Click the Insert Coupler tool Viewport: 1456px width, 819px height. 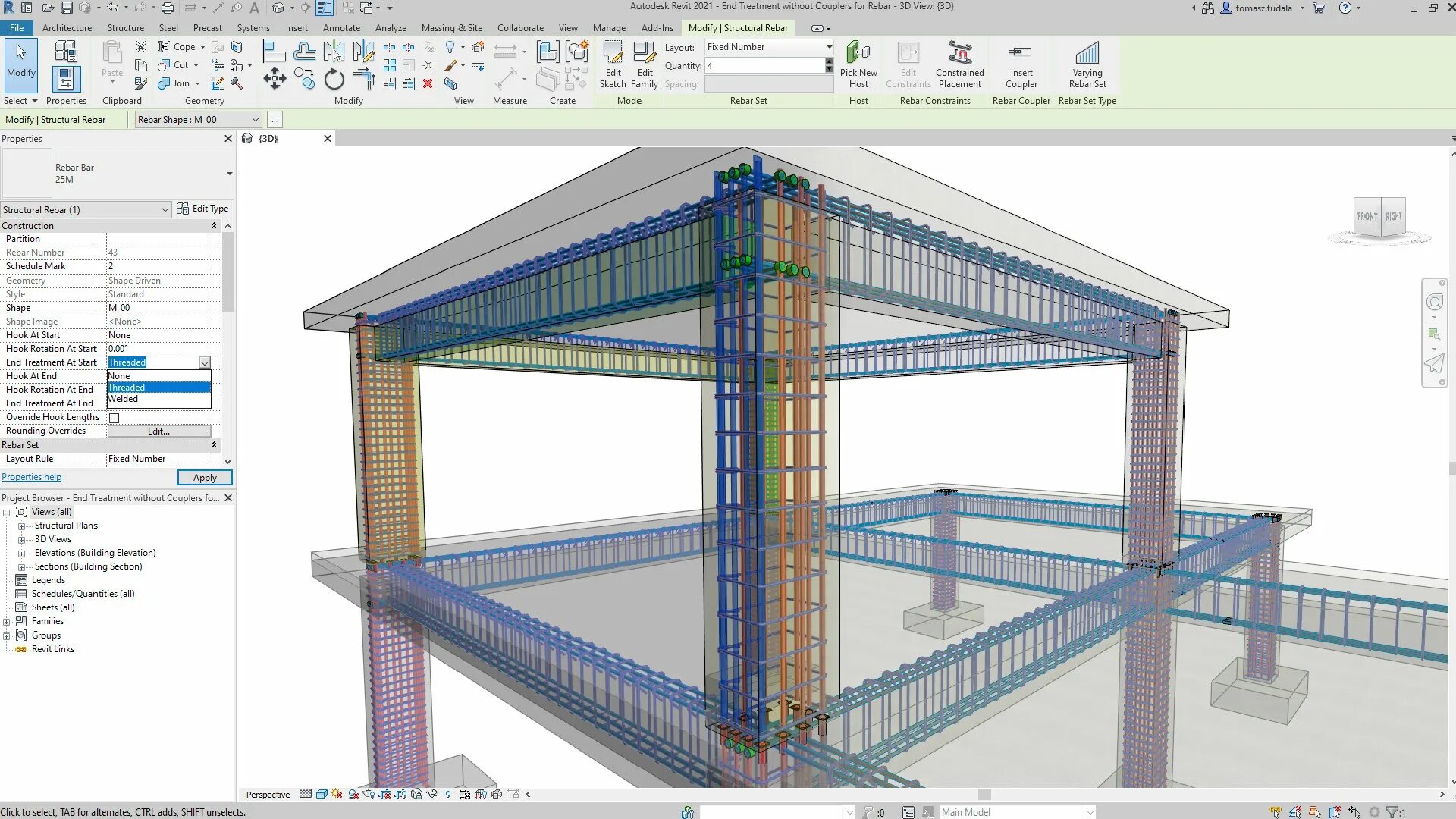click(x=1021, y=53)
